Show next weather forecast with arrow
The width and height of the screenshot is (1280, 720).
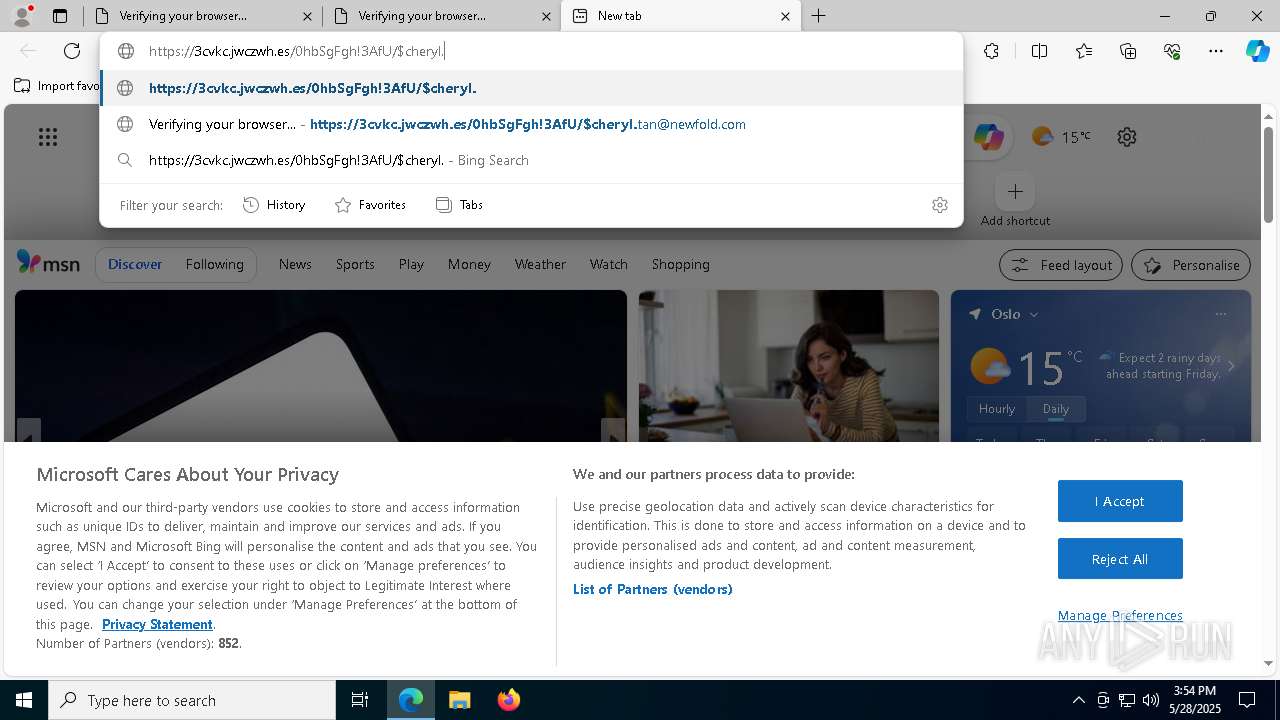(1231, 366)
